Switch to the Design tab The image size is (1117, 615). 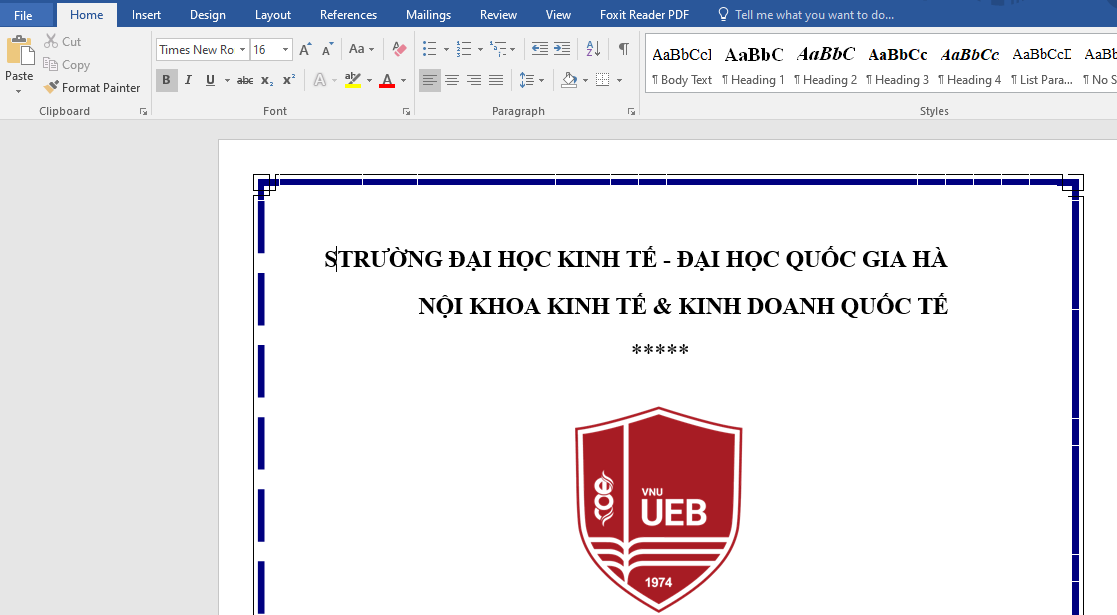207,15
